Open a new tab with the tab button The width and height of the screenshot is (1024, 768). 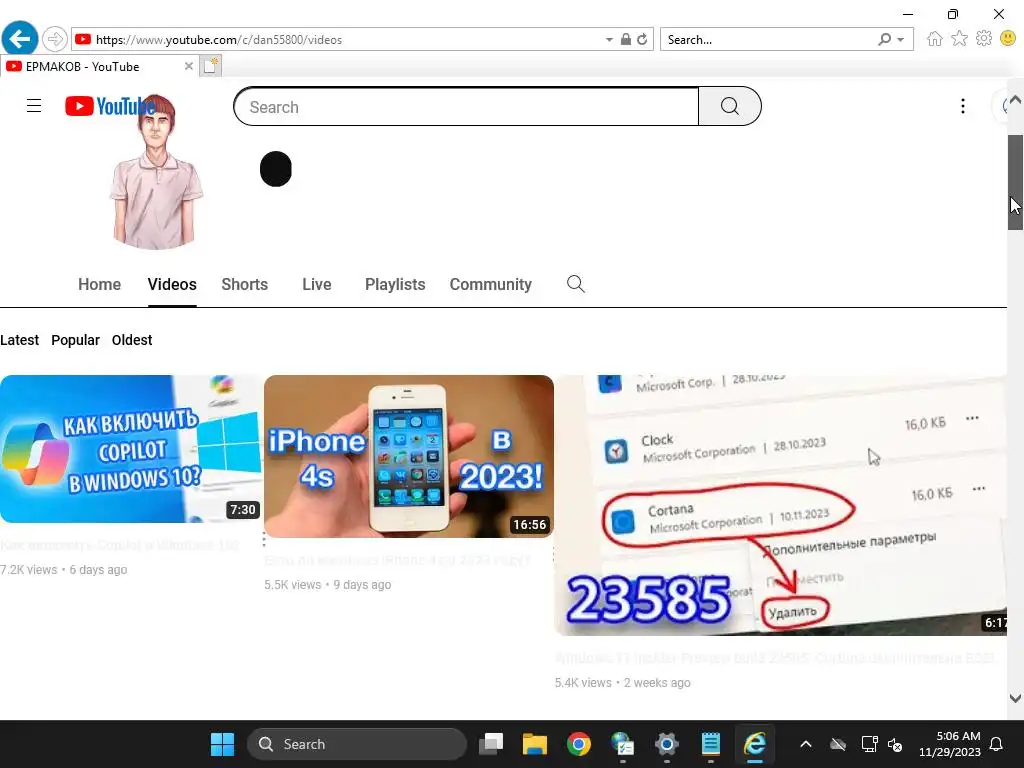[210, 66]
